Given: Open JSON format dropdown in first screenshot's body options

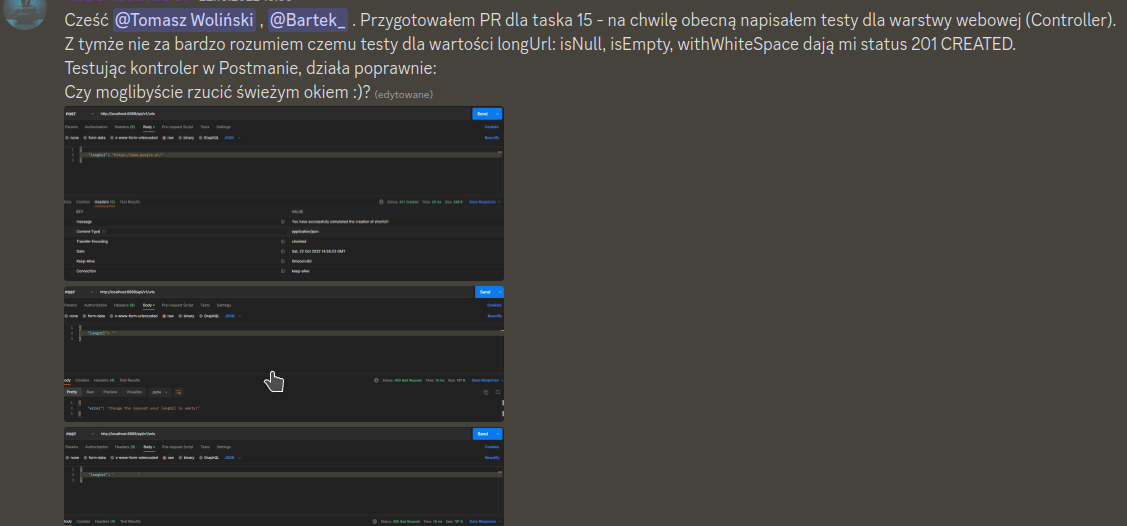Looking at the screenshot, I should point(231,137).
